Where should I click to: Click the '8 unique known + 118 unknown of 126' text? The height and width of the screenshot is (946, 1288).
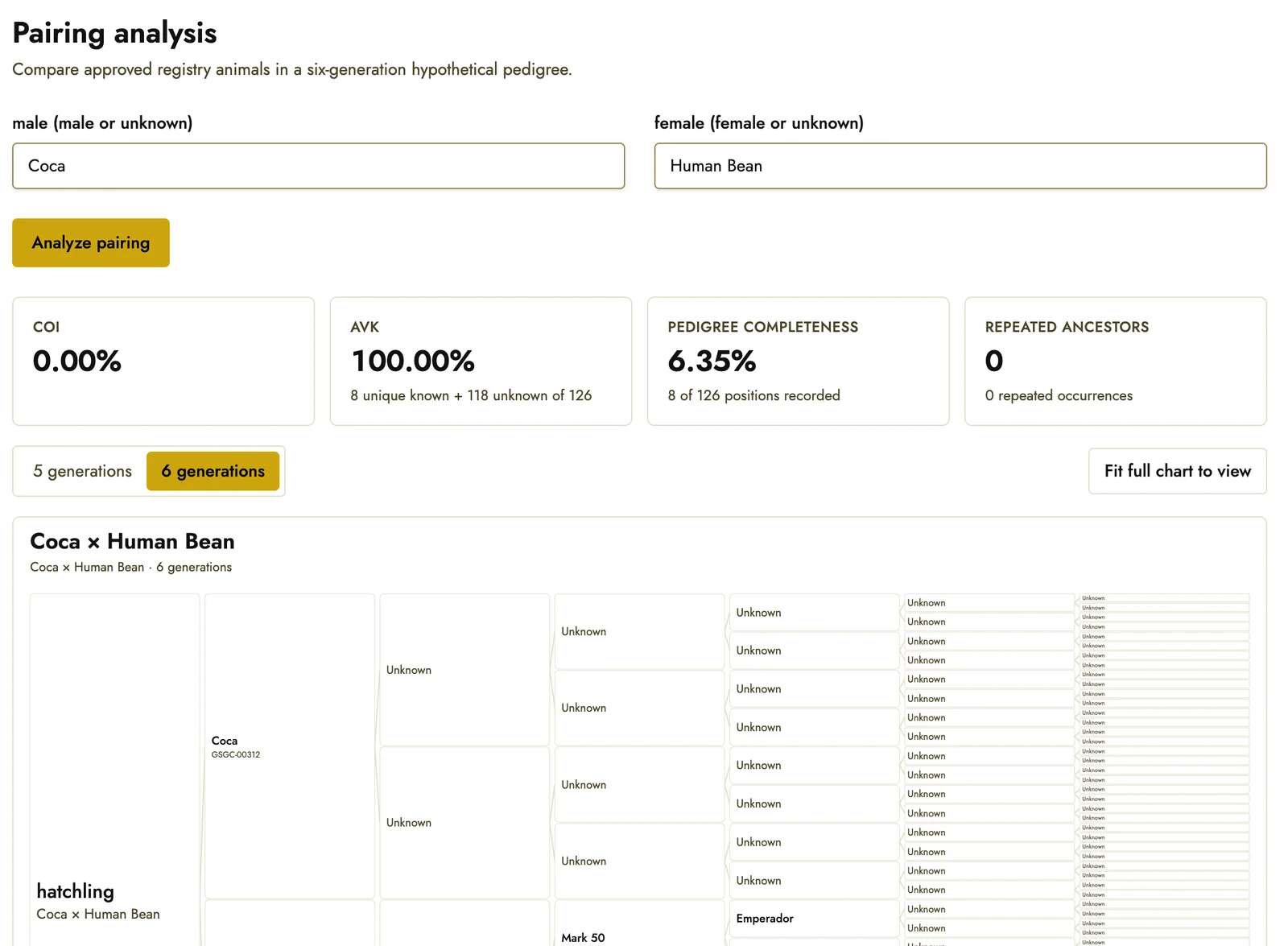(x=471, y=395)
